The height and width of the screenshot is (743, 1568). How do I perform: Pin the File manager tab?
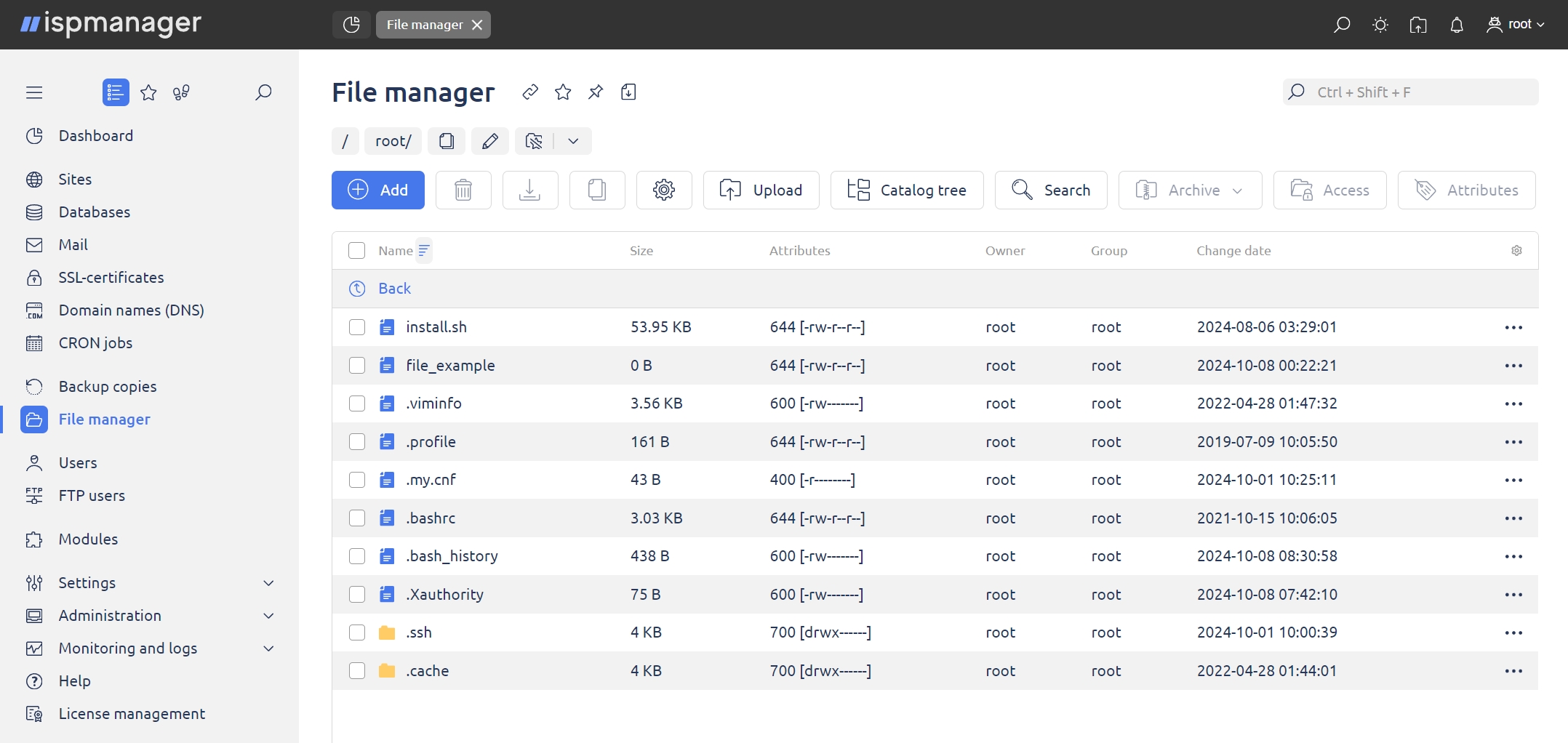click(x=596, y=92)
